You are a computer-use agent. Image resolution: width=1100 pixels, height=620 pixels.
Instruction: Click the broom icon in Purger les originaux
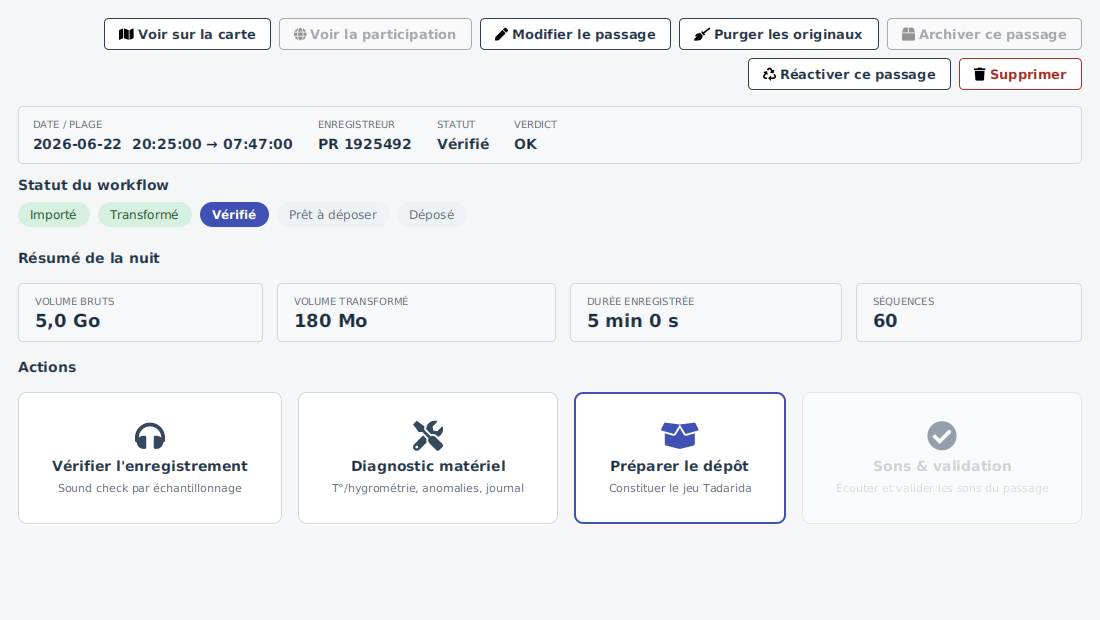coord(702,34)
